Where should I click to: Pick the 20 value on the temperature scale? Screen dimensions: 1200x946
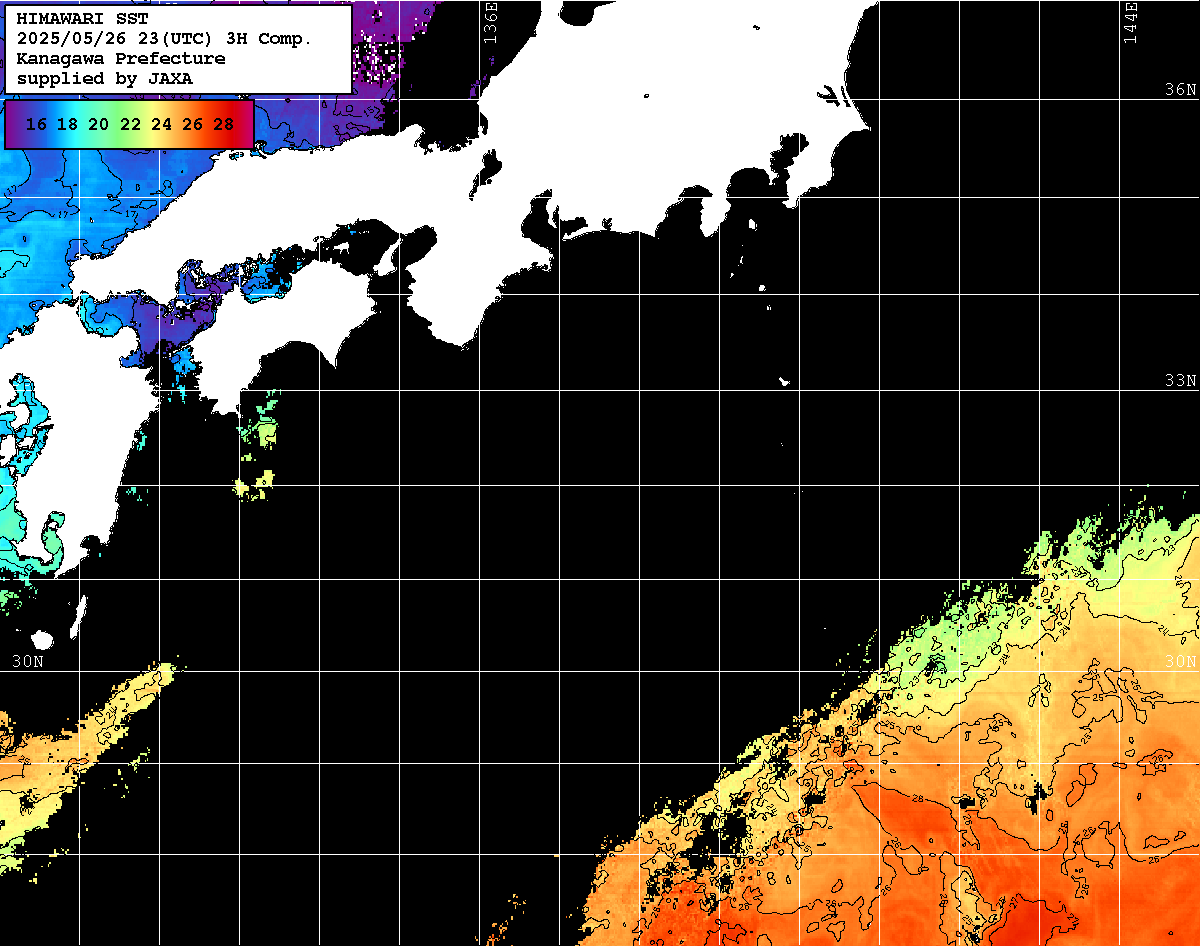coord(99,124)
